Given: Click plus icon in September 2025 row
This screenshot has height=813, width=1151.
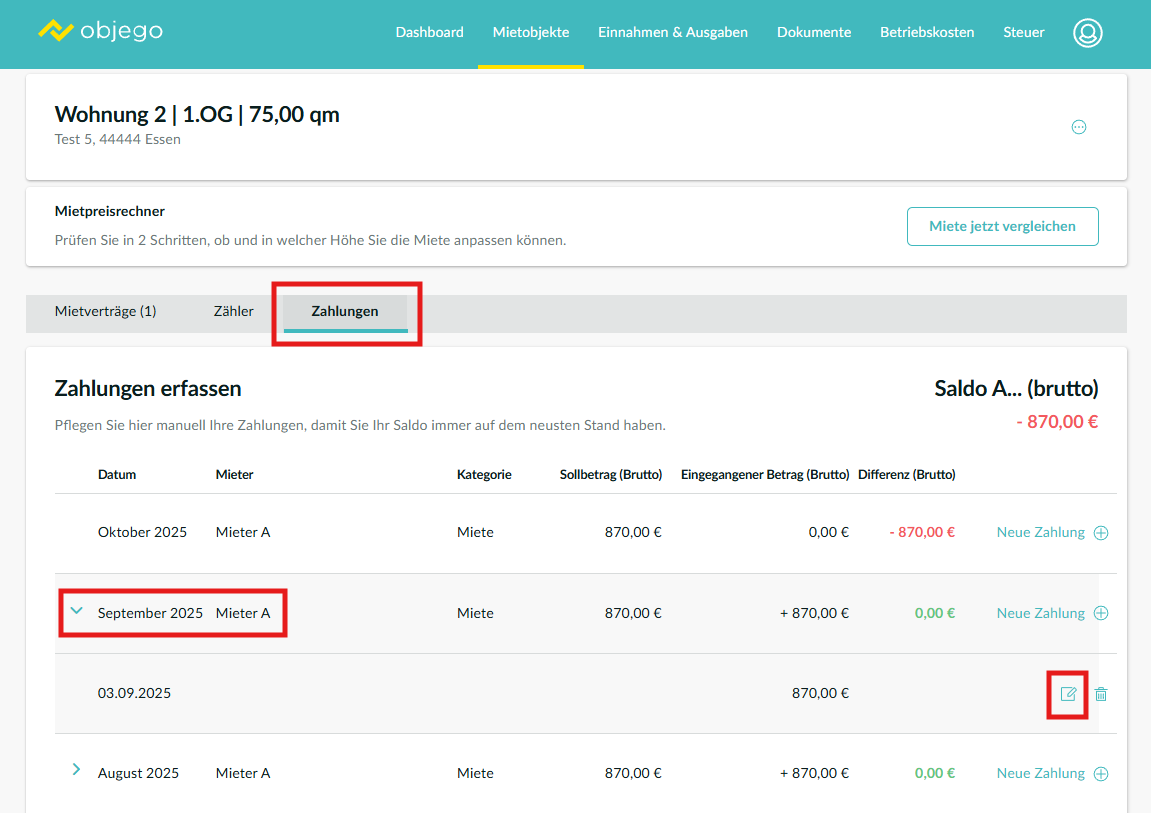Looking at the screenshot, I should (x=1101, y=613).
